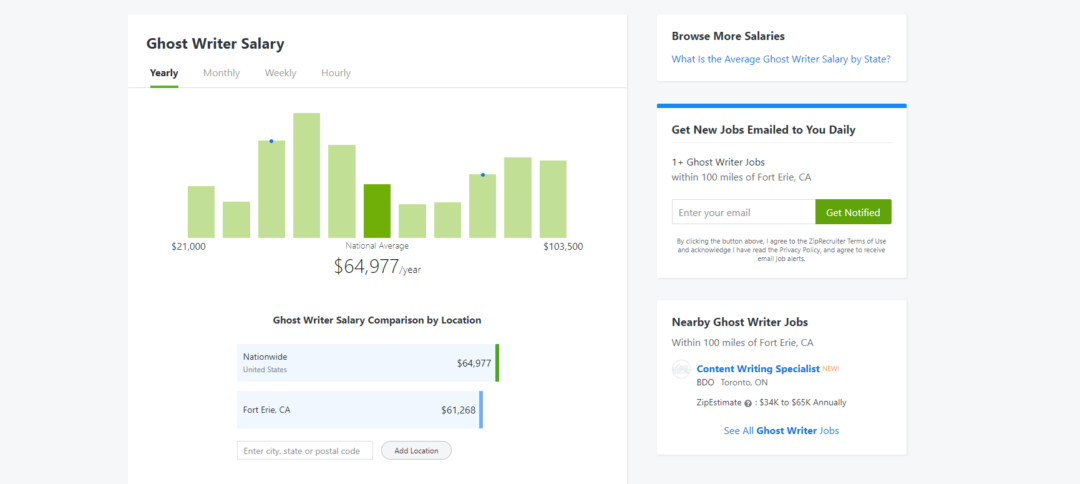
Task: Click the dark green National Average bar
Action: [377, 211]
